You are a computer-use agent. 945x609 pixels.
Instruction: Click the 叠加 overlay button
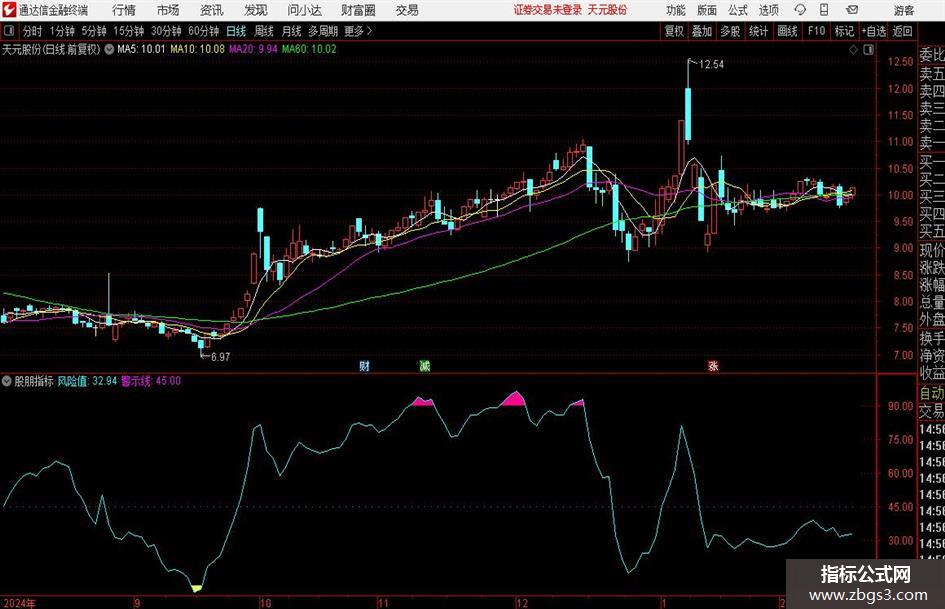point(702,31)
